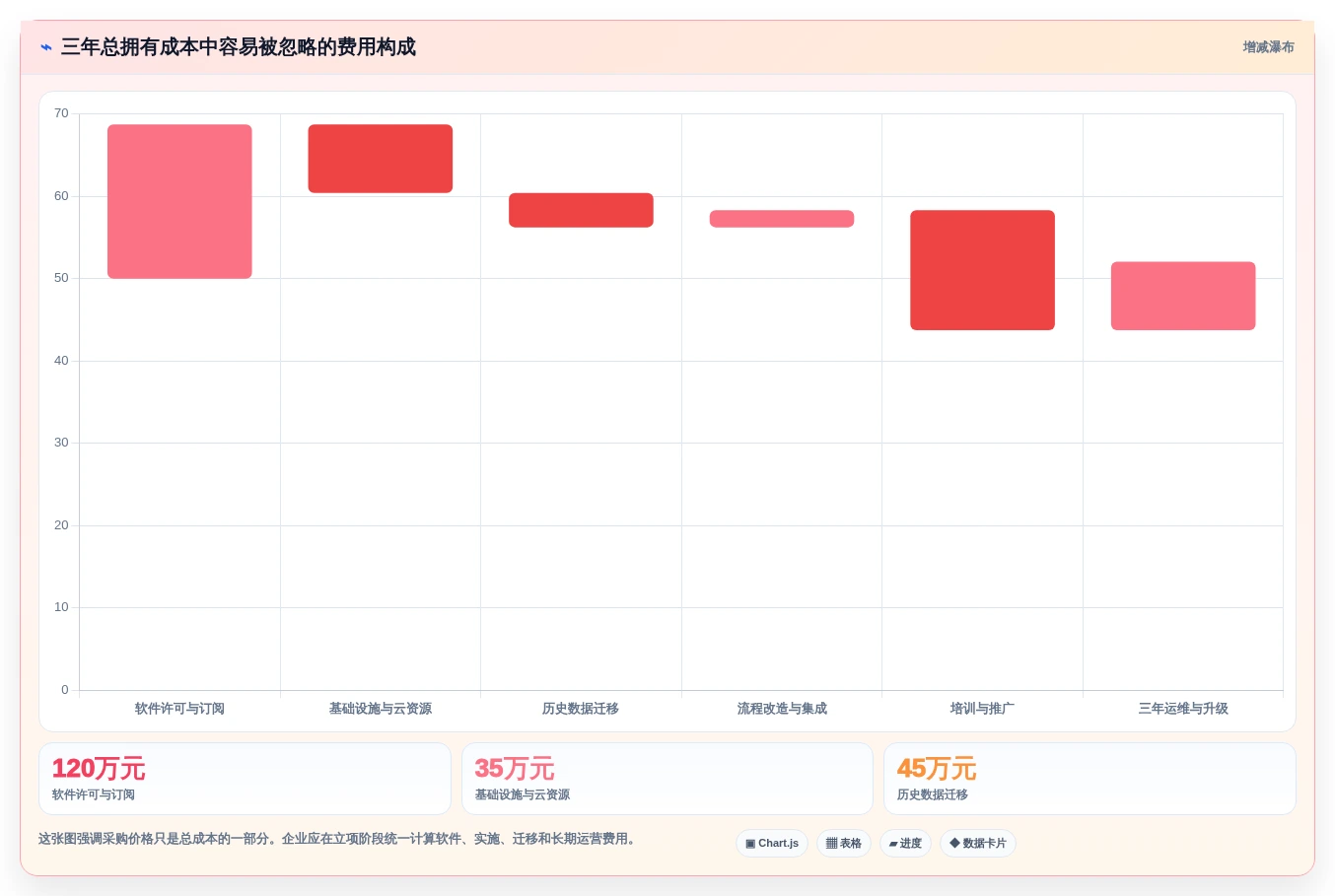Open the 45万元 data card

click(x=1089, y=779)
